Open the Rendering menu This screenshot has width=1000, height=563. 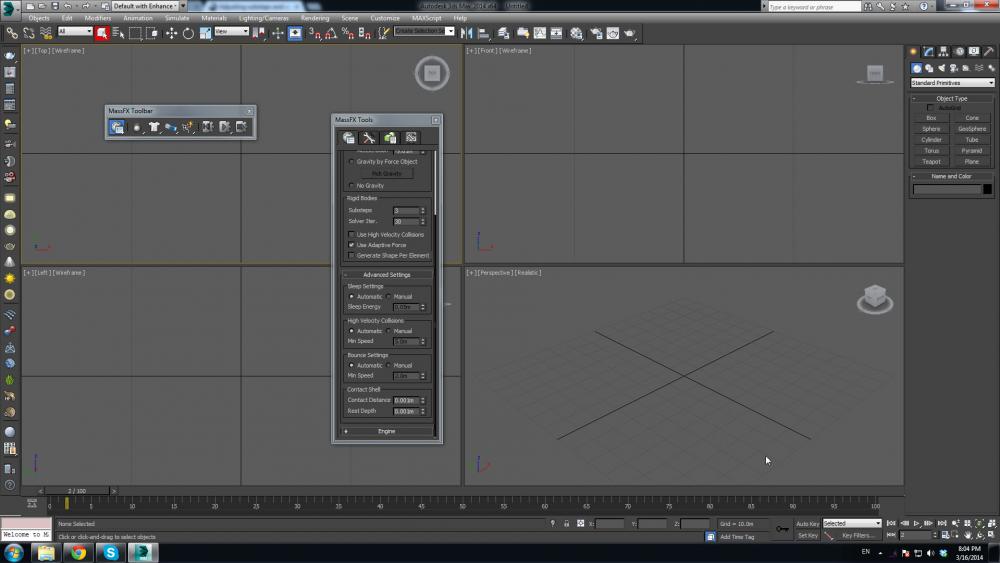point(314,18)
